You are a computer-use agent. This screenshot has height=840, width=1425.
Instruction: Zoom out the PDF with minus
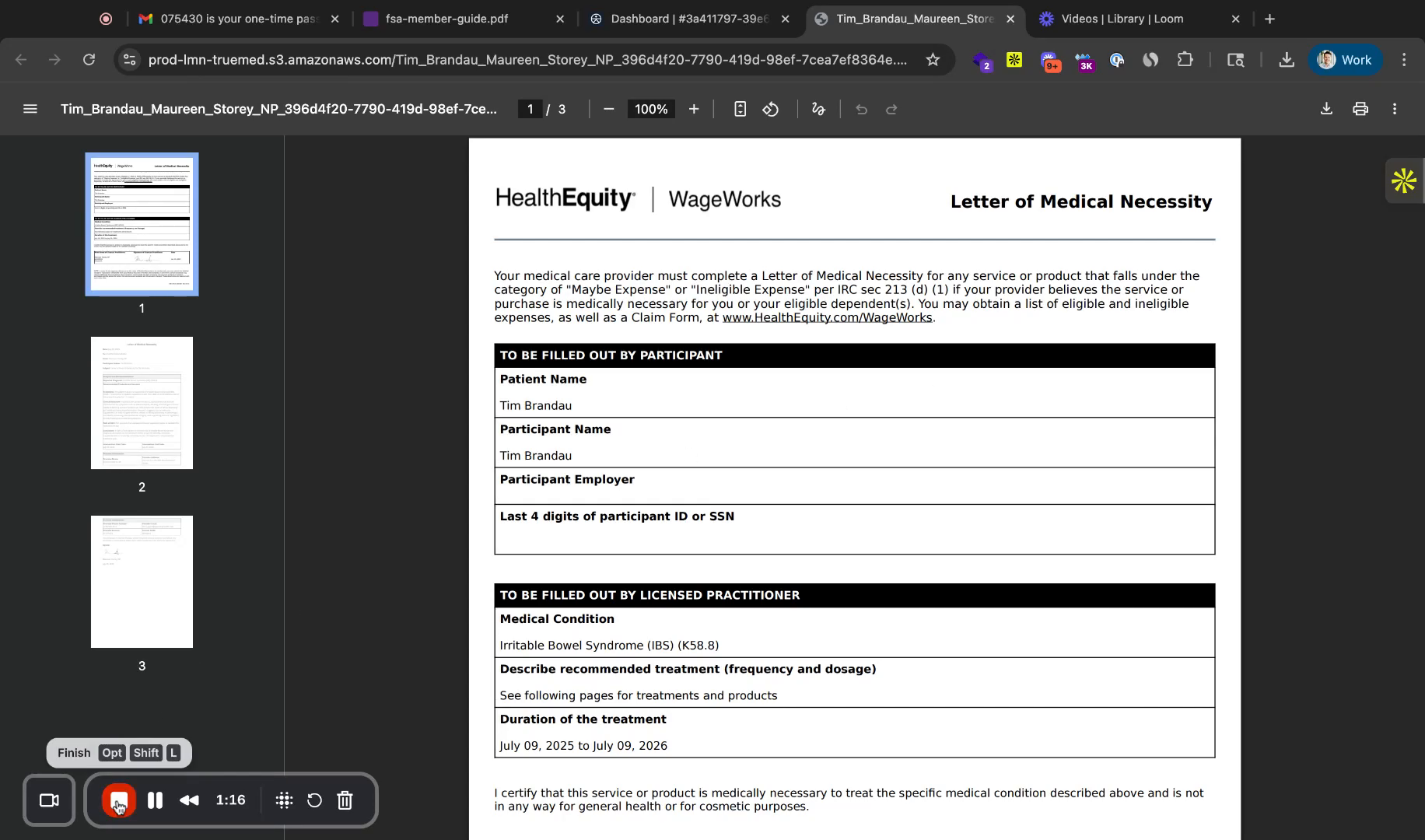(609, 109)
